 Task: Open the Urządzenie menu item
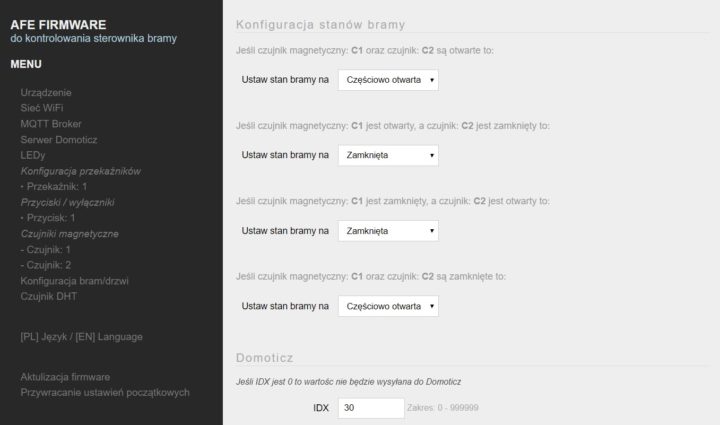46,93
